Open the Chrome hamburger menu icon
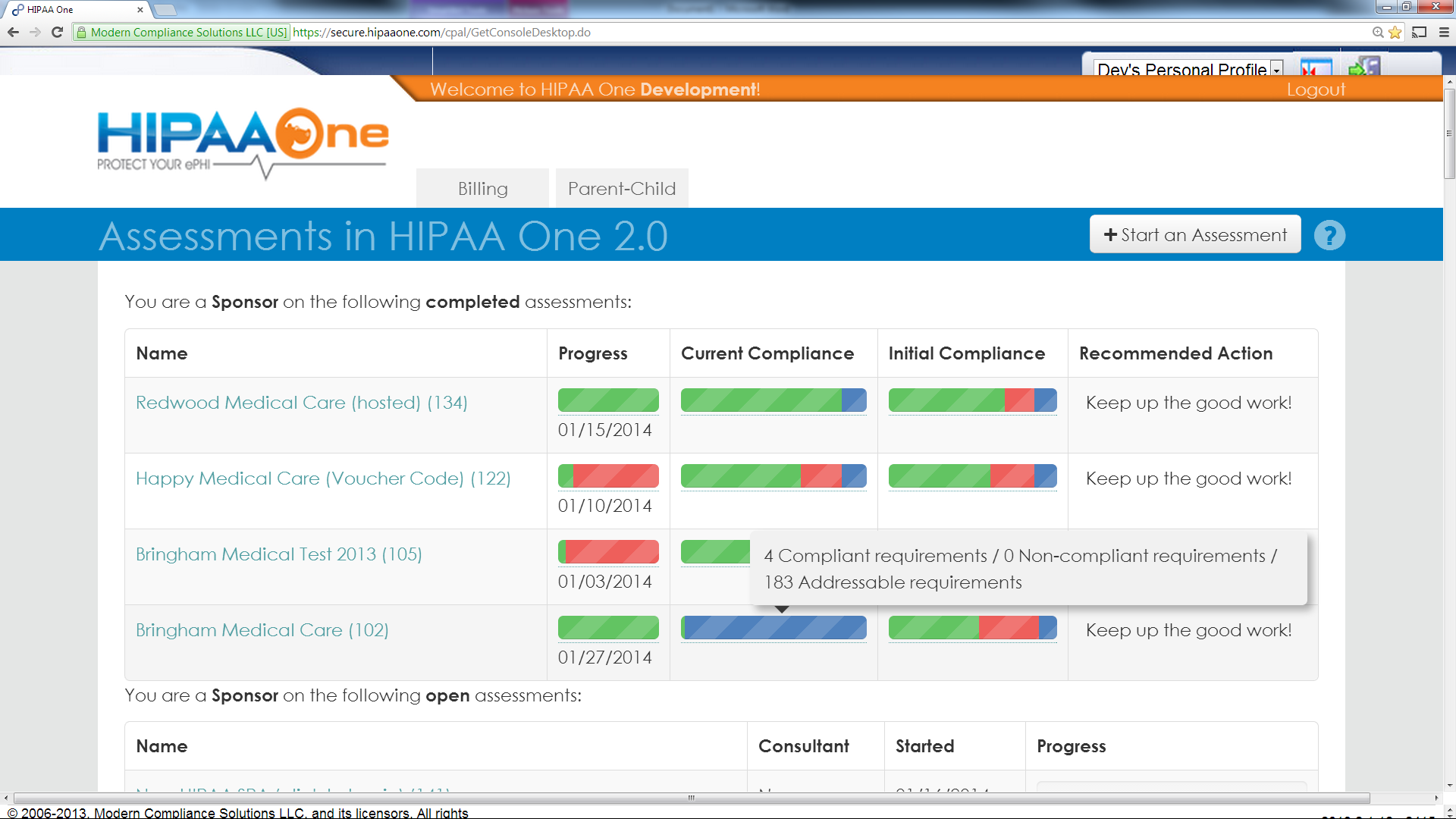 [1444, 32]
